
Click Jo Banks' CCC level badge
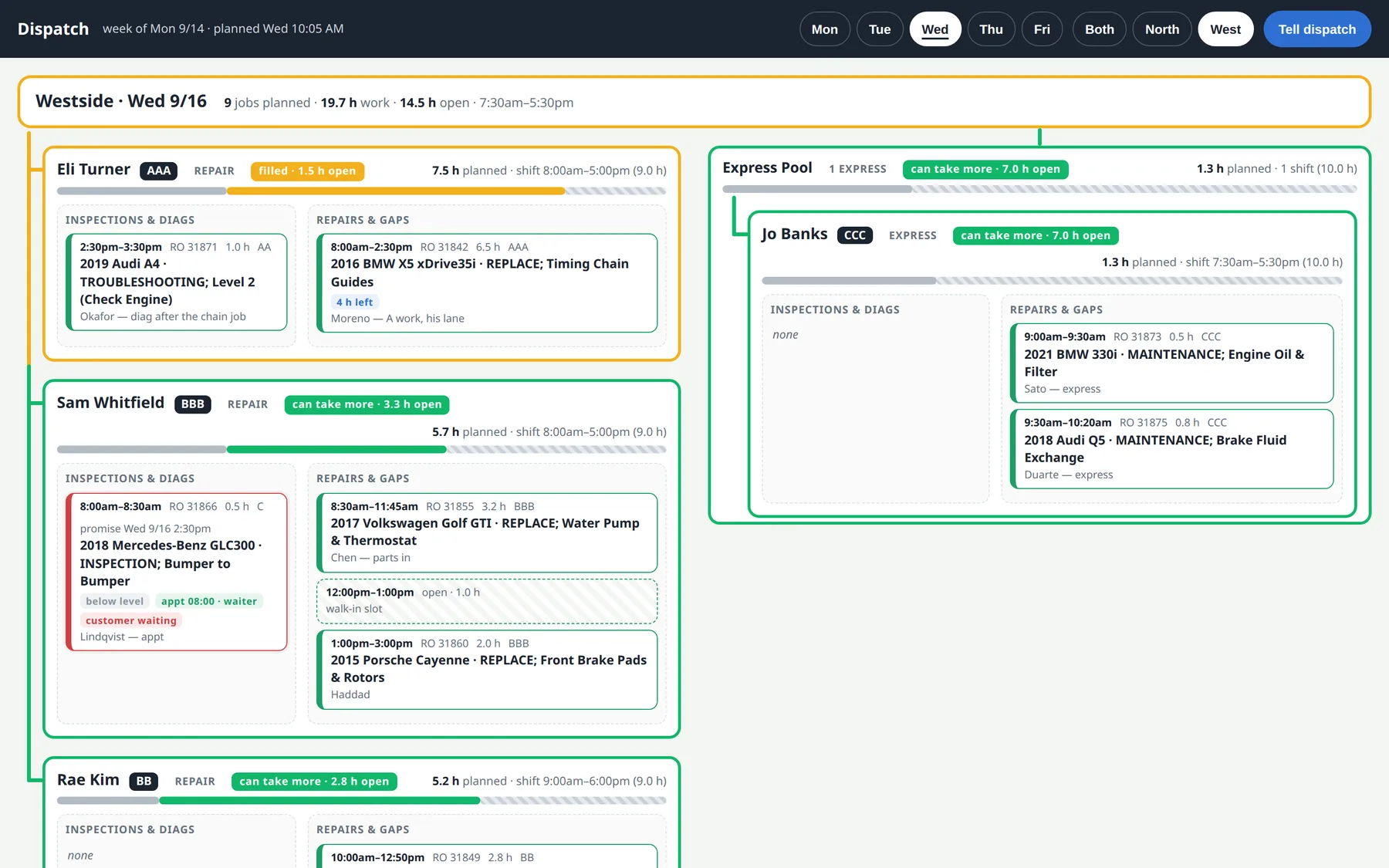click(854, 235)
